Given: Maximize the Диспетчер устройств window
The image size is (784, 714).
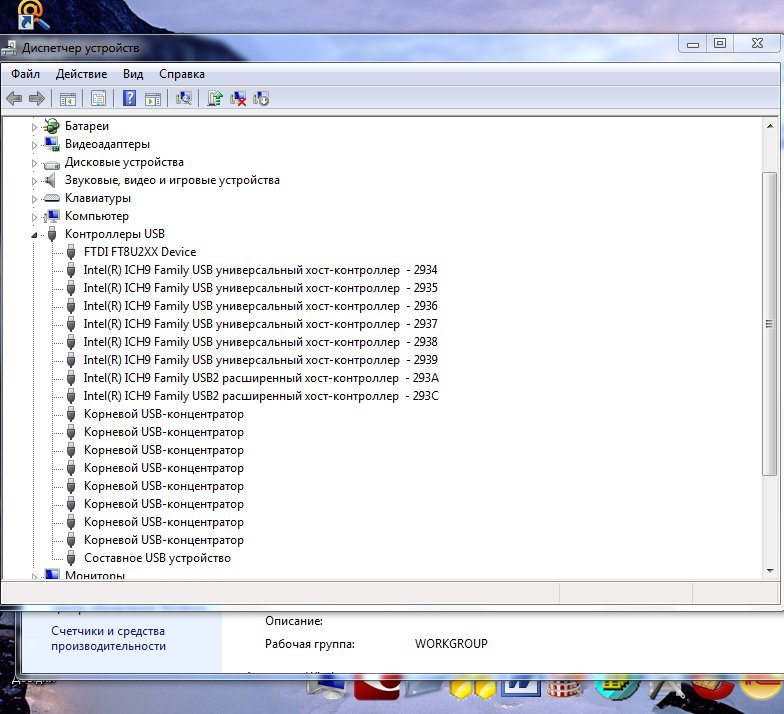Looking at the screenshot, I should (x=720, y=44).
